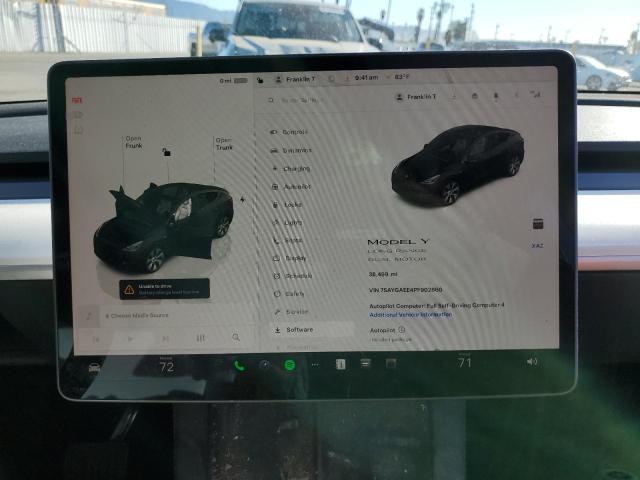Tap the Franklin T profile in settings header

(x=416, y=97)
